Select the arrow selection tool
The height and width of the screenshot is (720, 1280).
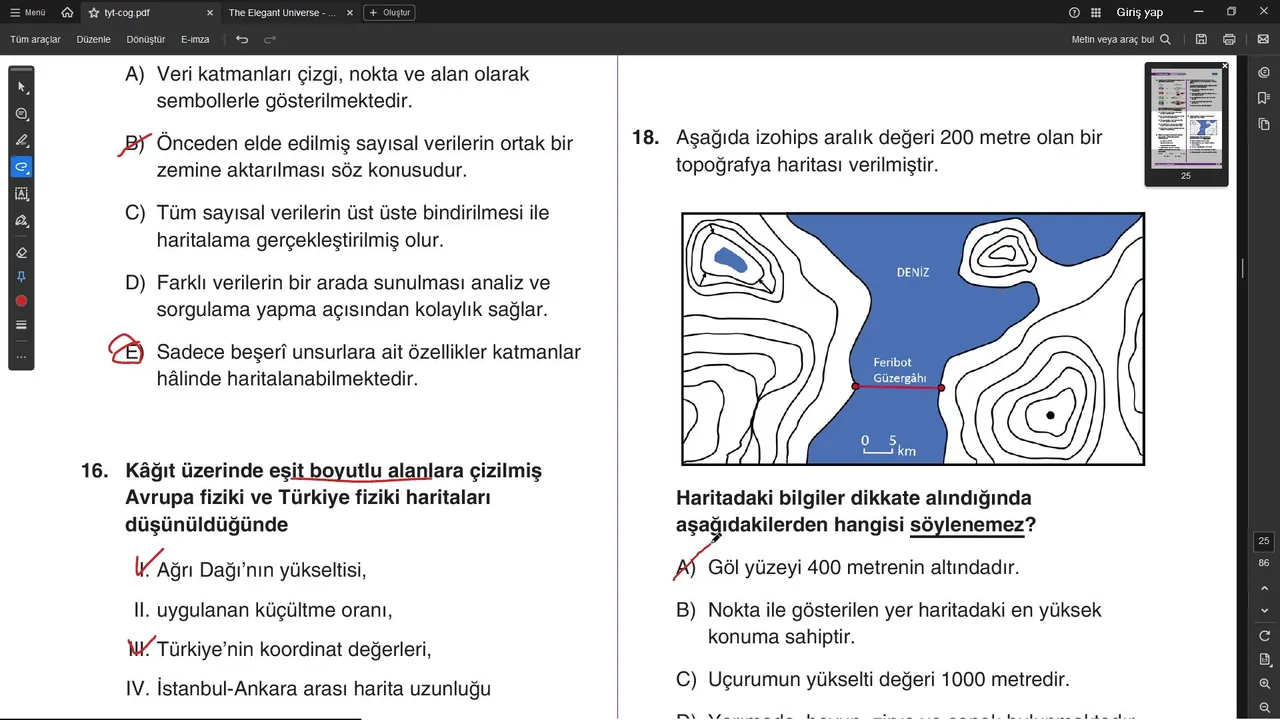(22, 87)
